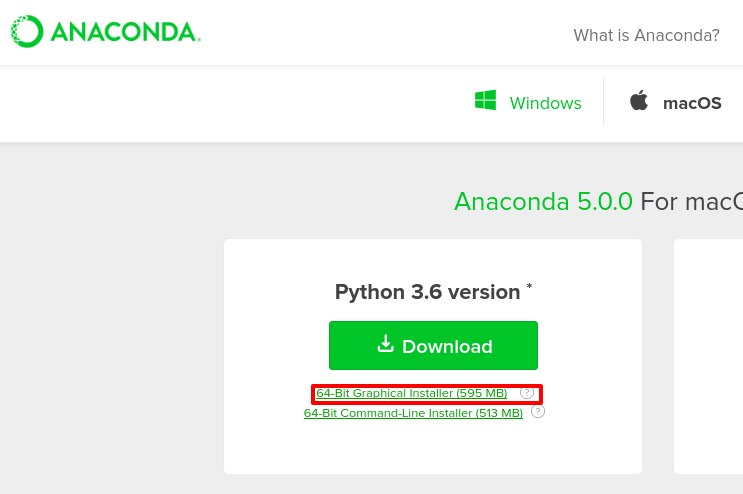The image size is (743, 494).
Task: Click the Windows logo icon
Action: click(x=485, y=100)
